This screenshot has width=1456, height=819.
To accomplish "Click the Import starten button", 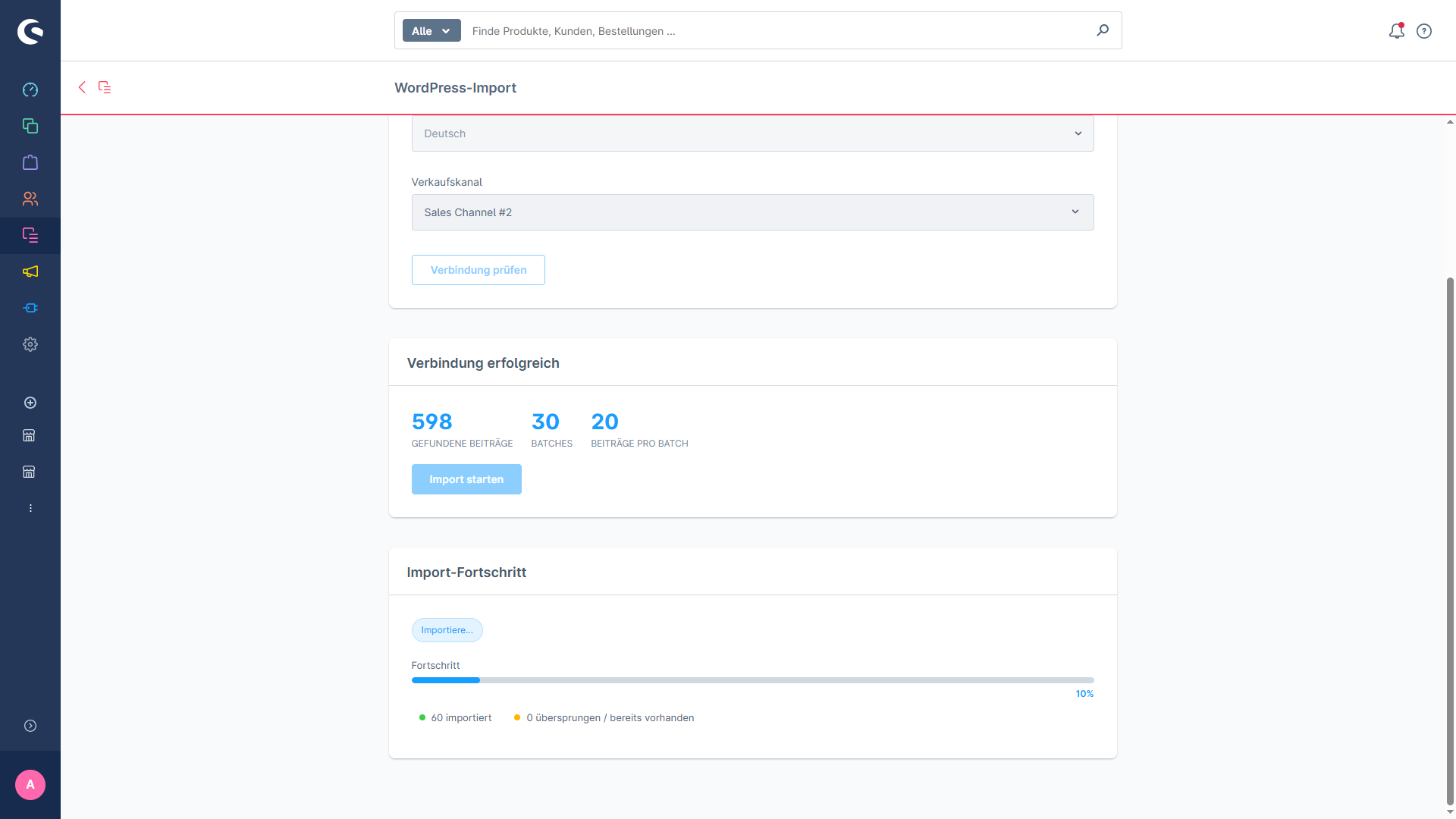I will pyautogui.click(x=466, y=479).
